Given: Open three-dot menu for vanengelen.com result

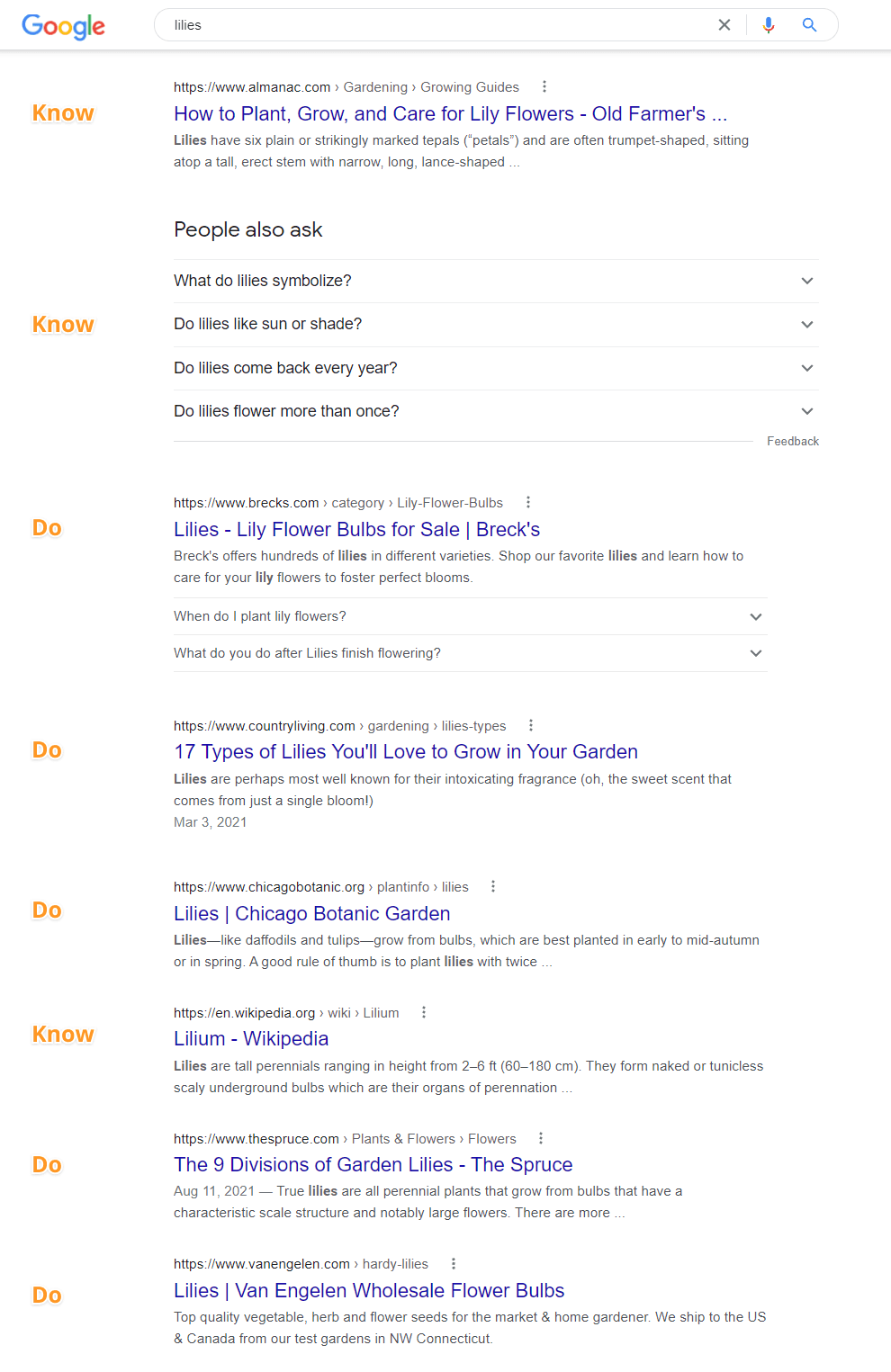Looking at the screenshot, I should coord(454,1264).
